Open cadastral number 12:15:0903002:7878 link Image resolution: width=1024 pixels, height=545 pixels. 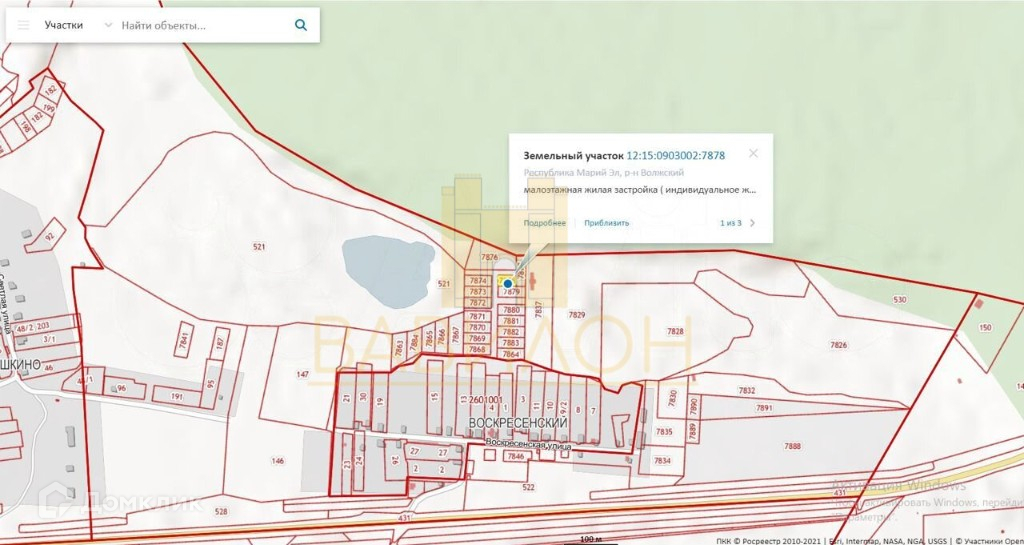point(675,156)
